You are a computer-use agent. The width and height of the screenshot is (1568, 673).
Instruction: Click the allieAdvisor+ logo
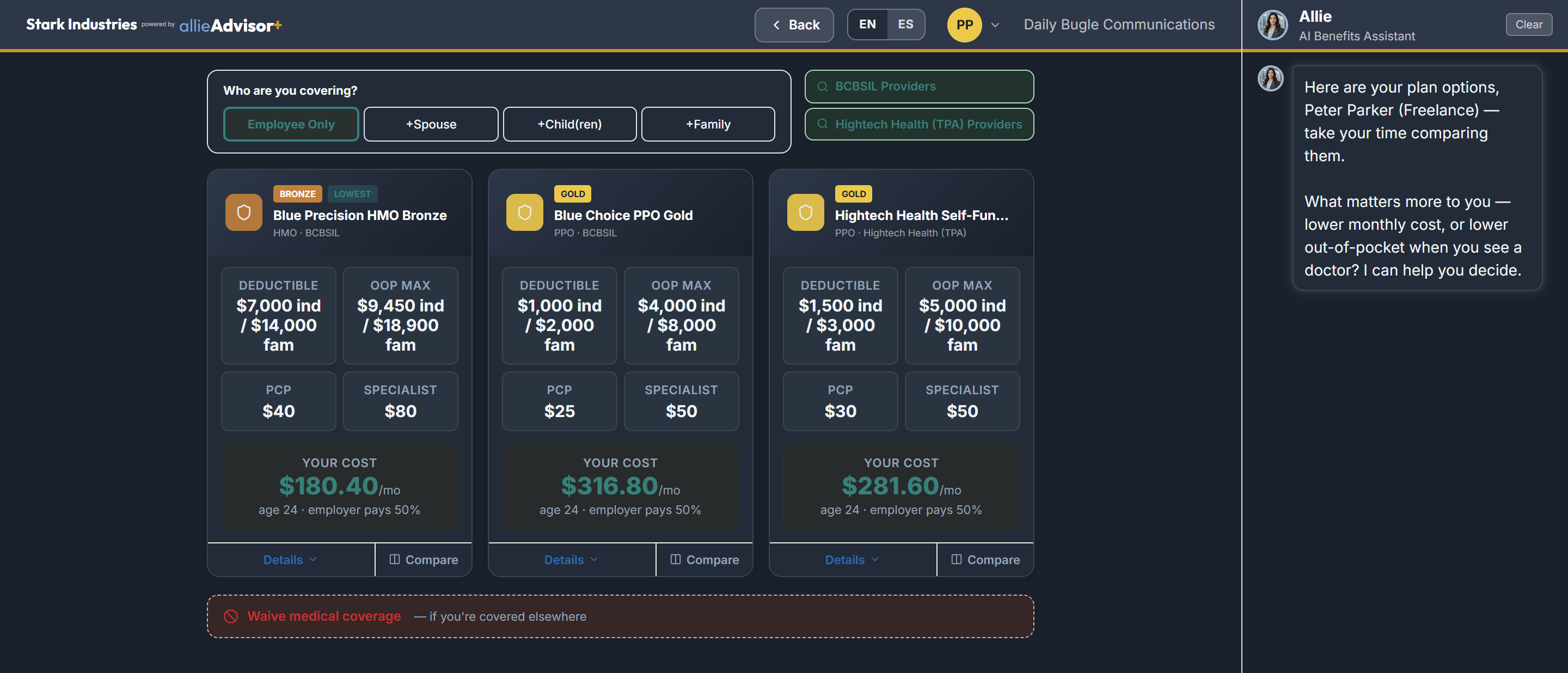(231, 25)
